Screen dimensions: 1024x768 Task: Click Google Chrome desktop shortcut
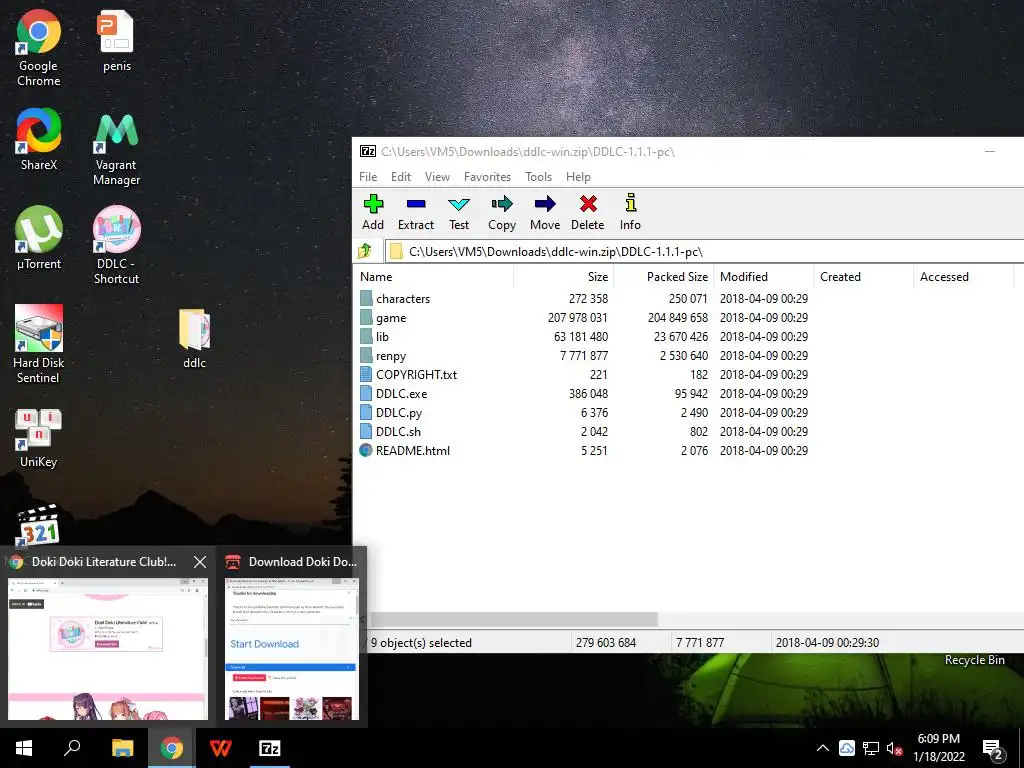coord(39,49)
